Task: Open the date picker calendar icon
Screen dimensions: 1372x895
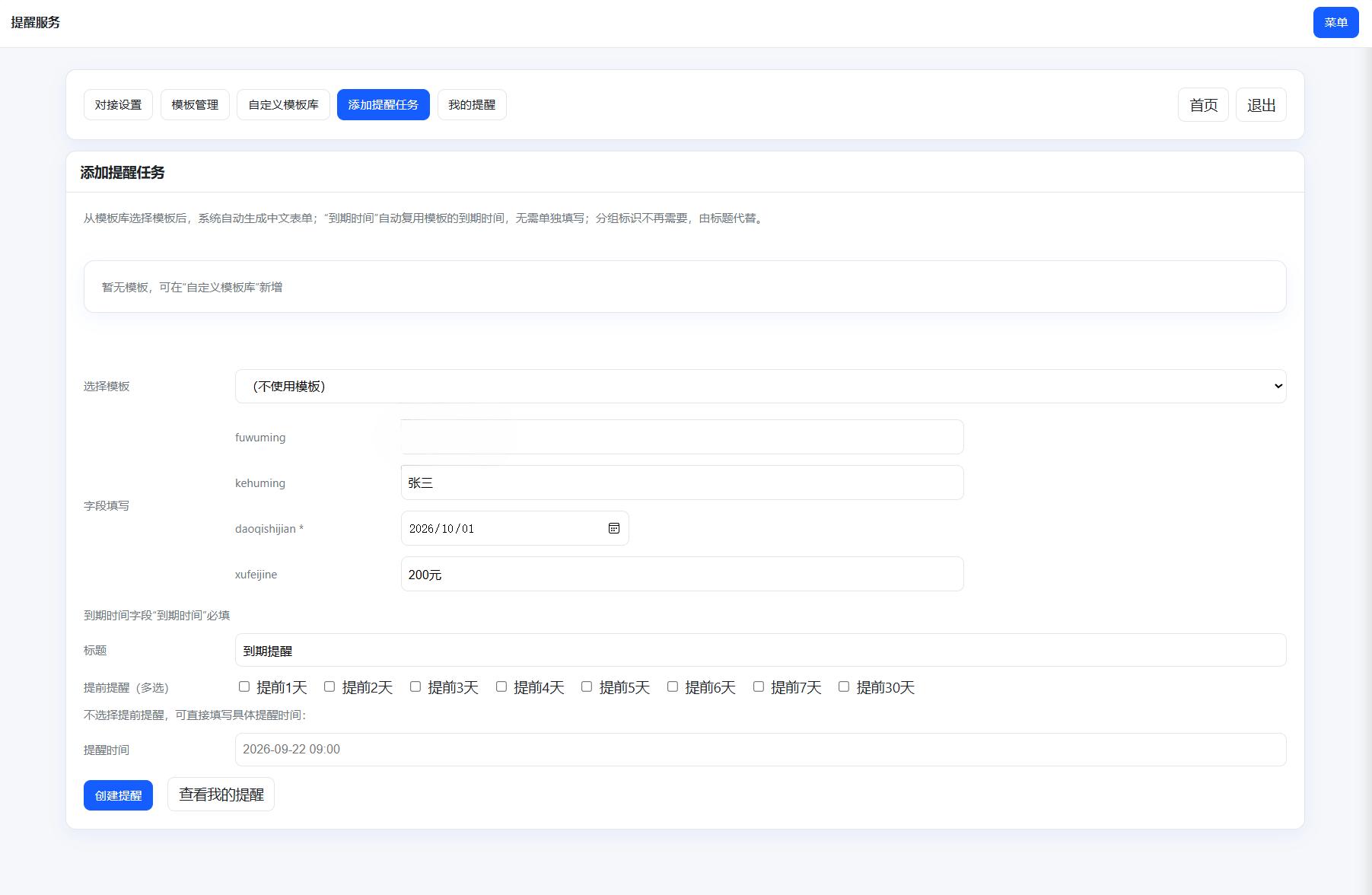Action: (613, 528)
